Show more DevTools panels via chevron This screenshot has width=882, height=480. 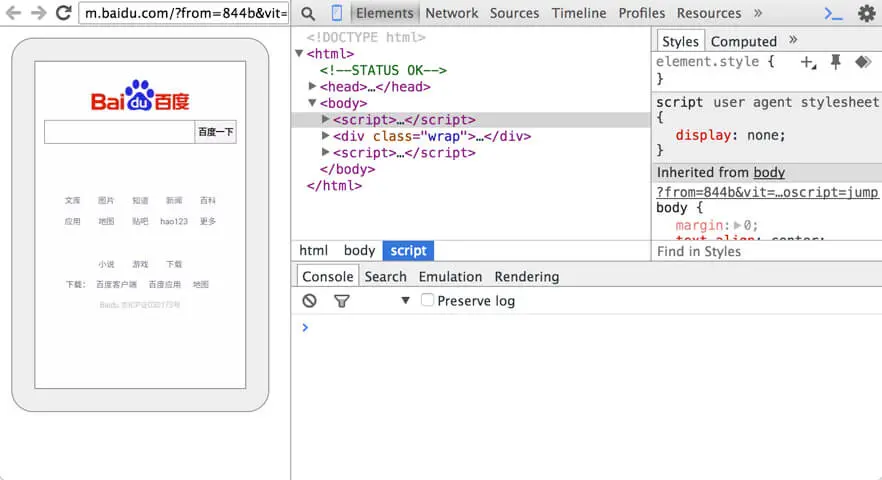[758, 13]
